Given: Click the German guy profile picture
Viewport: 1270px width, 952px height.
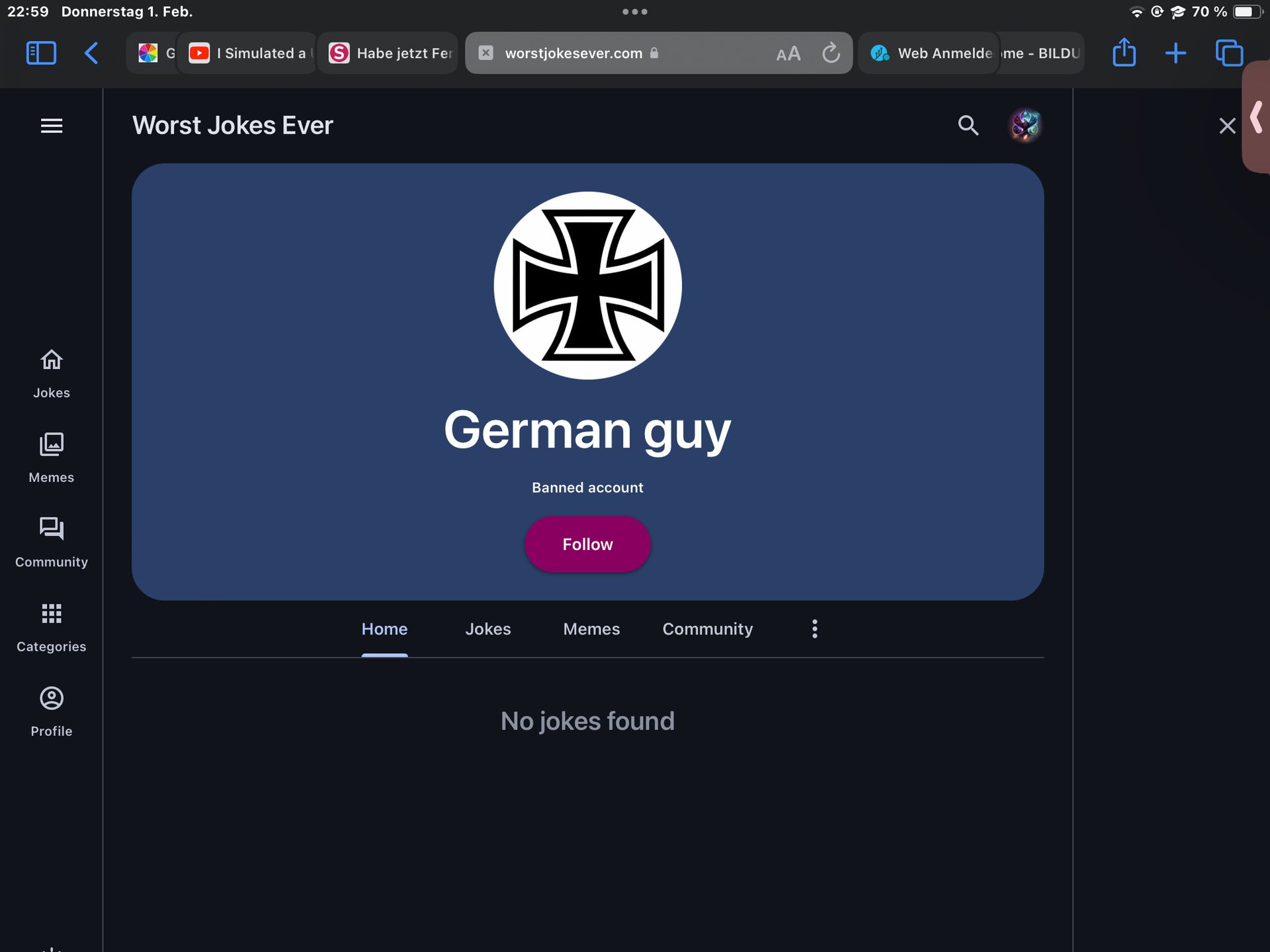Looking at the screenshot, I should tap(587, 286).
